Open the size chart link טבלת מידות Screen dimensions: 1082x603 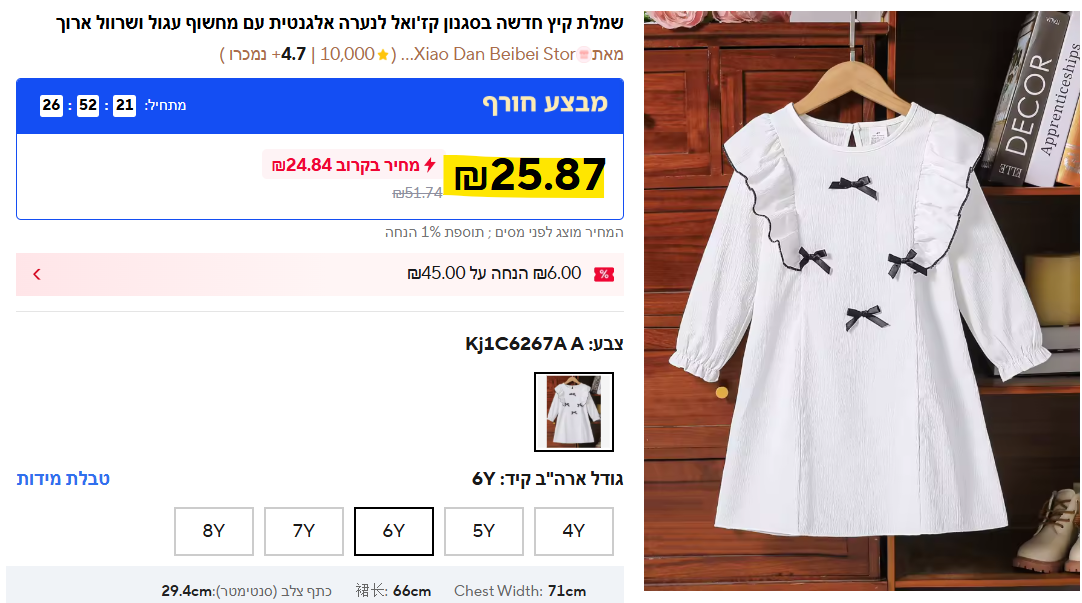(x=63, y=479)
